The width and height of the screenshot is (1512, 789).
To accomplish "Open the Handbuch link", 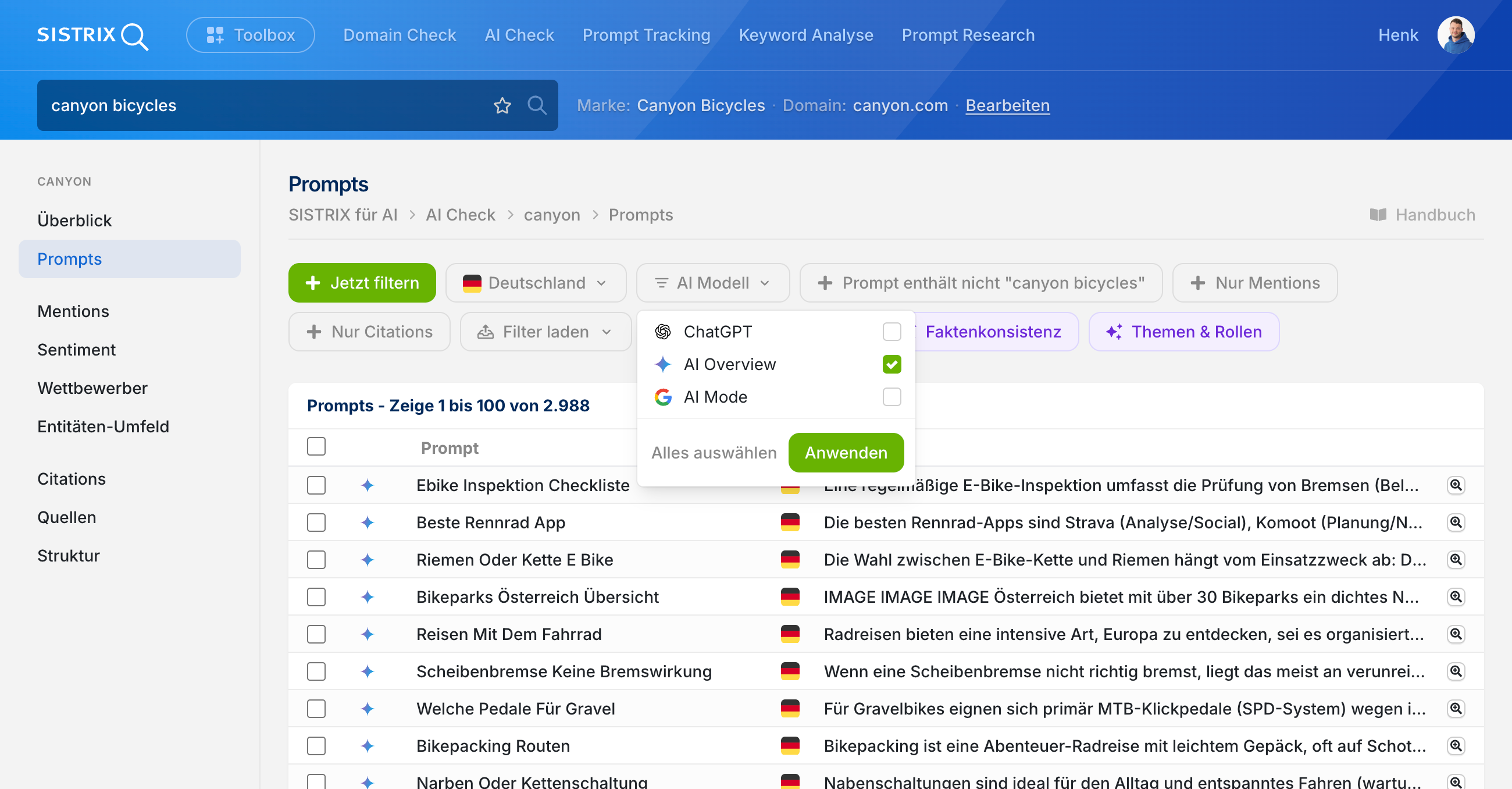I will [1422, 215].
